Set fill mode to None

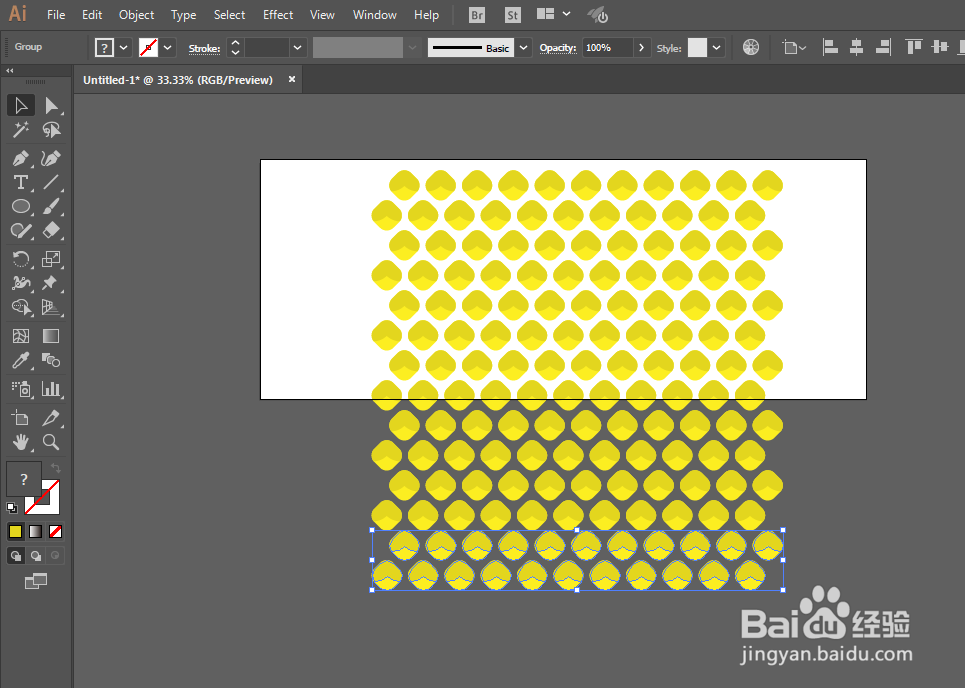click(55, 532)
